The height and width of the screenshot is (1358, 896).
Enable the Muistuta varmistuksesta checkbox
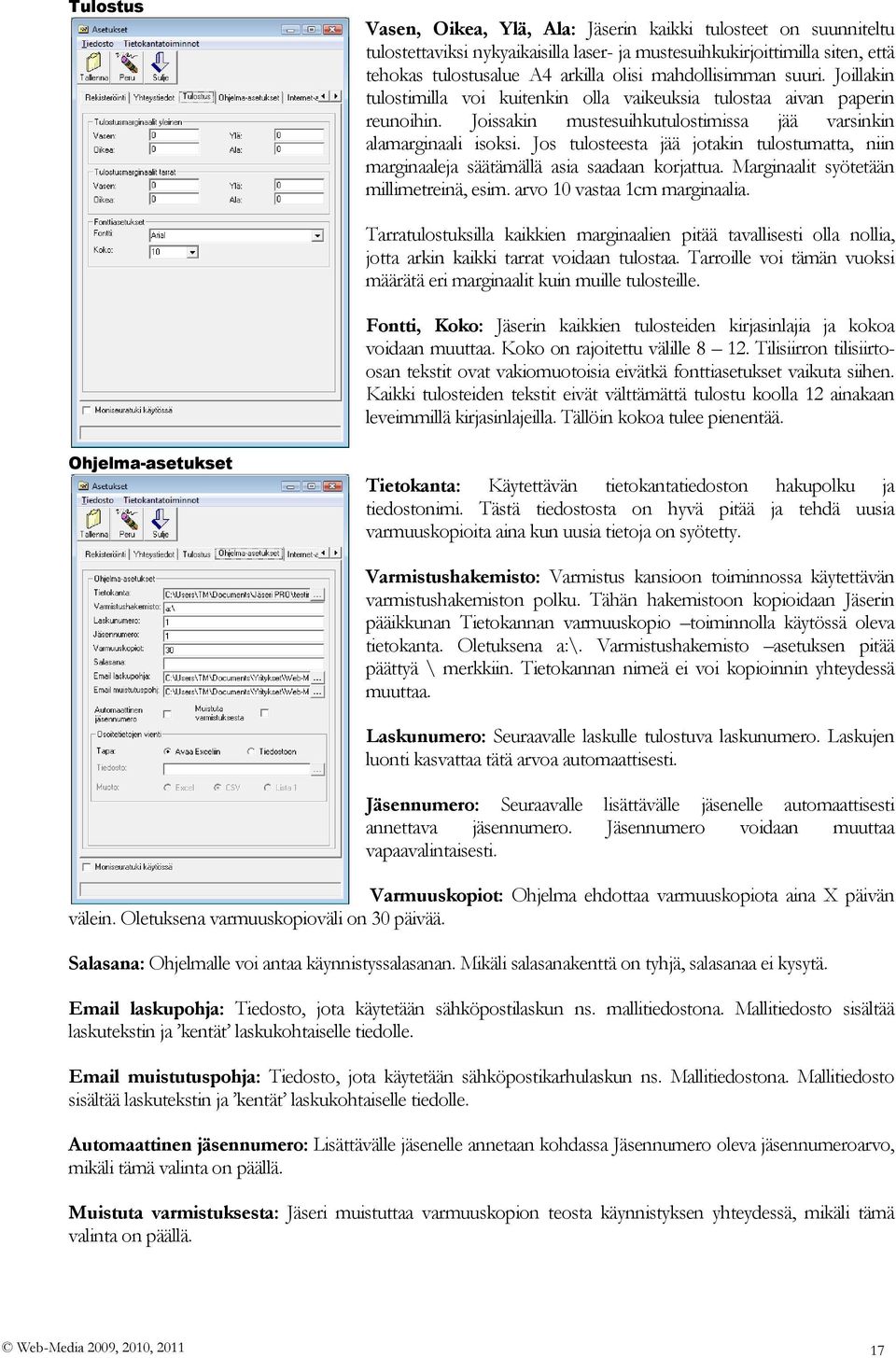[264, 713]
